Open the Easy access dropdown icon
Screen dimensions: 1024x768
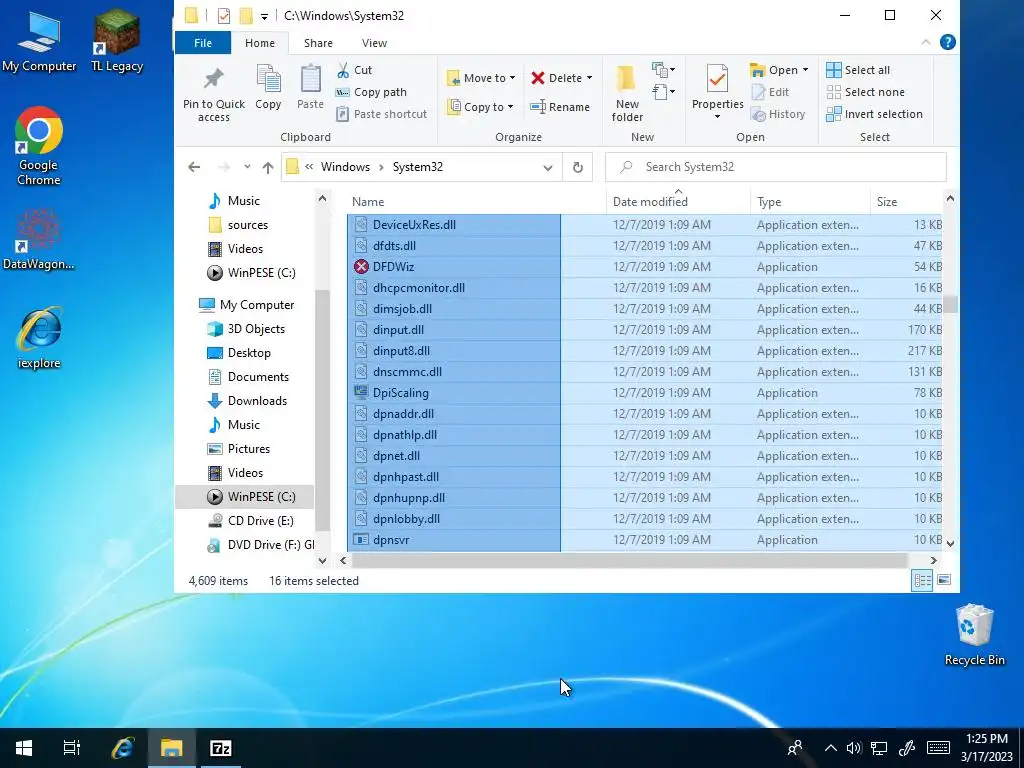[664, 91]
